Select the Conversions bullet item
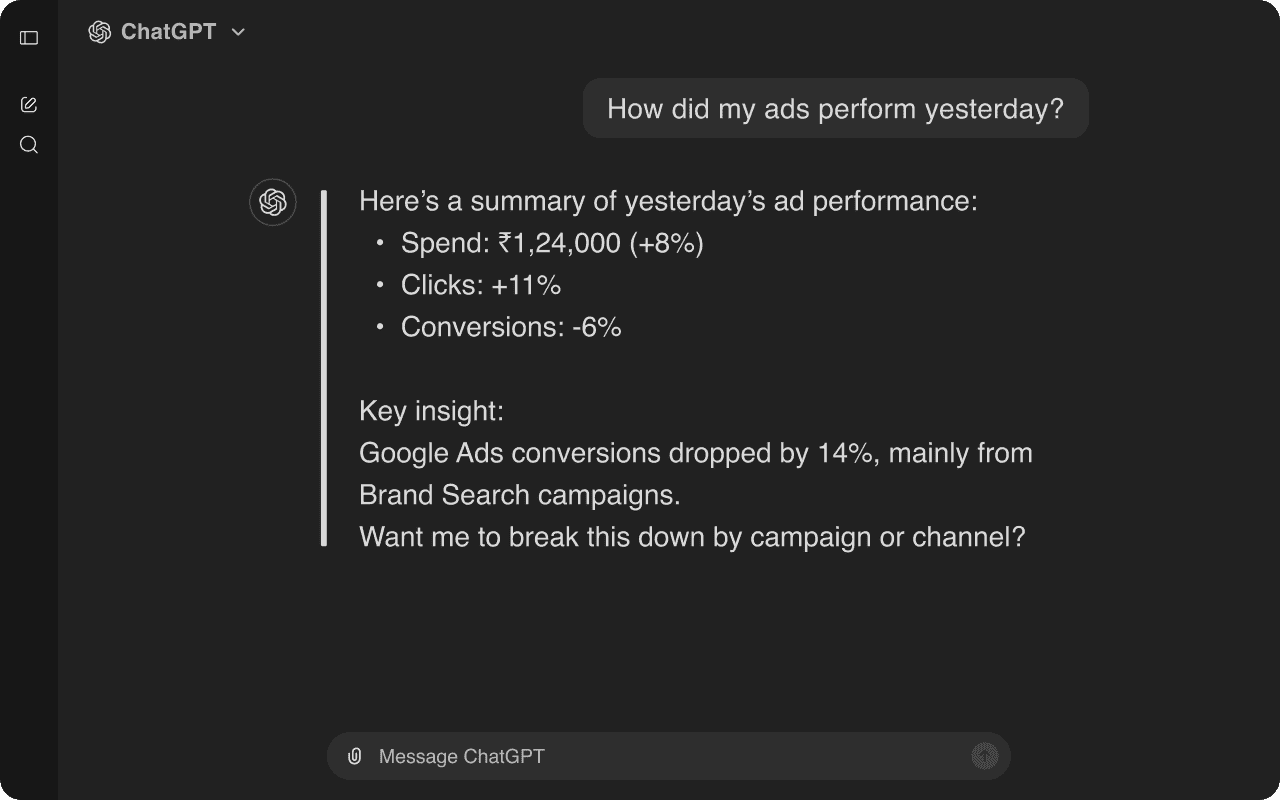1280x800 pixels. point(510,326)
